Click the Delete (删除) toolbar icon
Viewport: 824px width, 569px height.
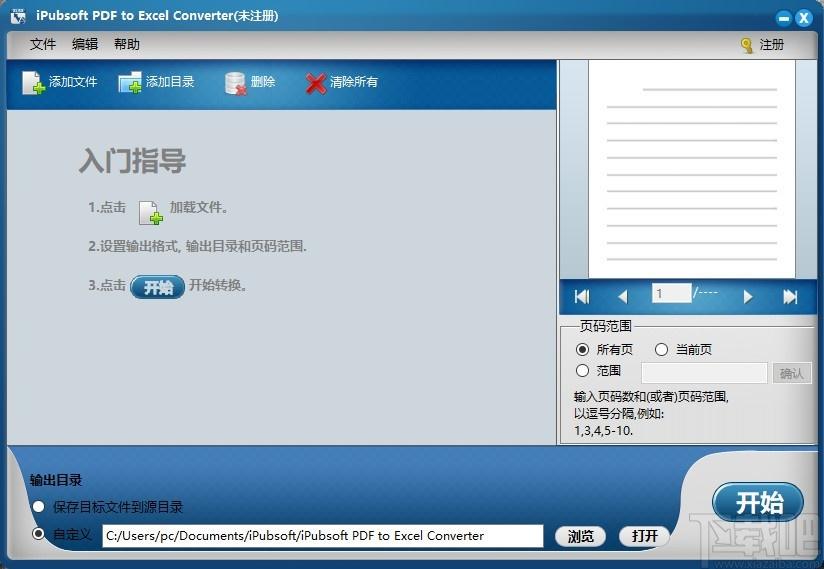click(x=235, y=83)
